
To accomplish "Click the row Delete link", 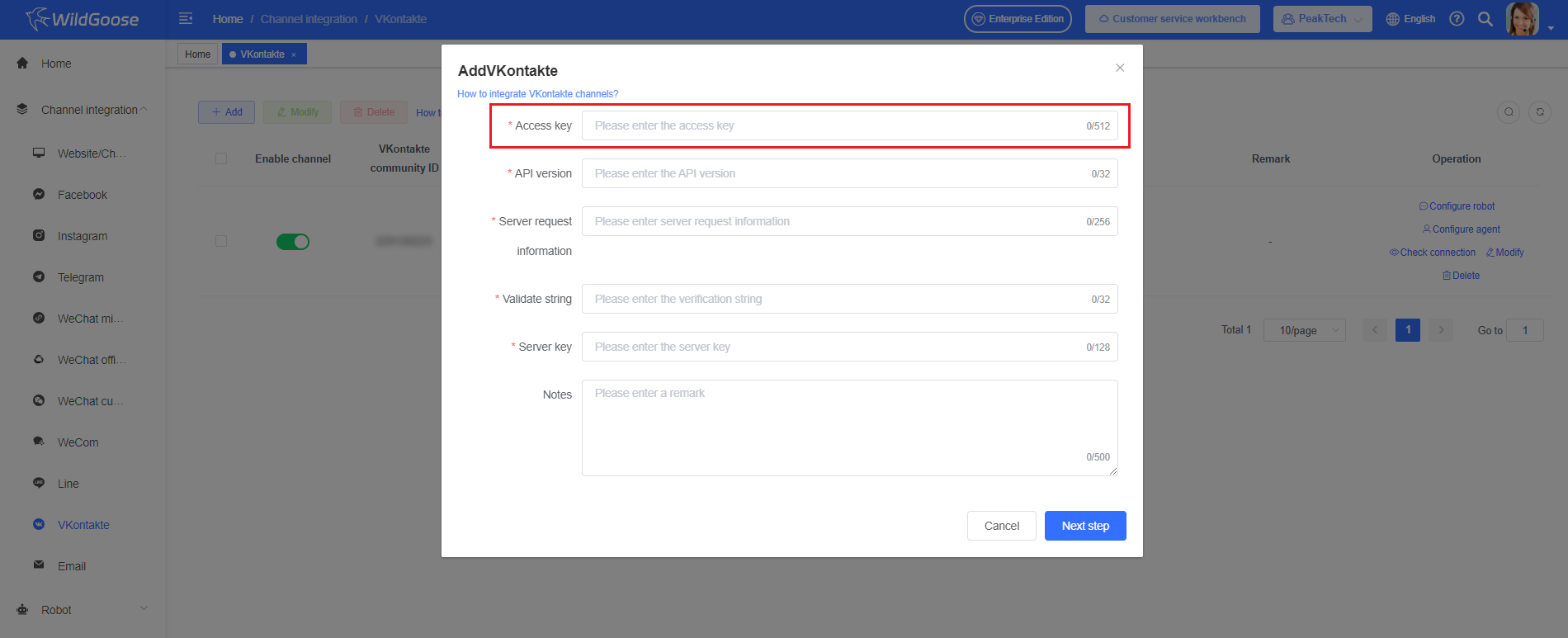I will pyautogui.click(x=1461, y=276).
